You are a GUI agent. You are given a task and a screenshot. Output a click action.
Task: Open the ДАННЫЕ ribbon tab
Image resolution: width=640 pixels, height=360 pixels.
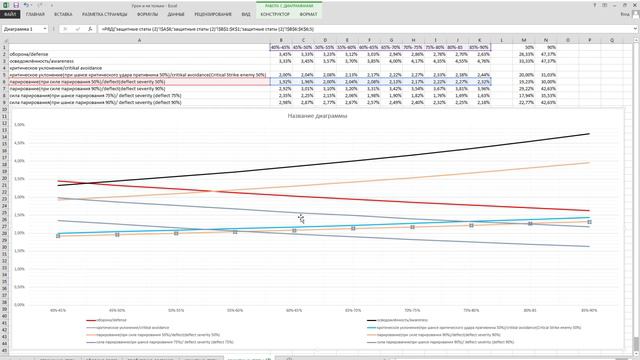[x=176, y=14]
